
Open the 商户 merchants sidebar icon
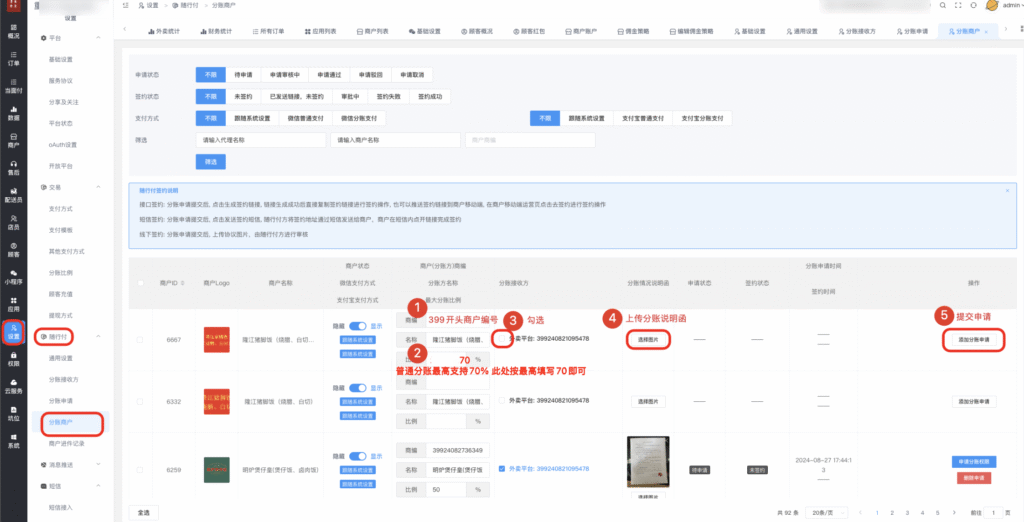[x=13, y=141]
